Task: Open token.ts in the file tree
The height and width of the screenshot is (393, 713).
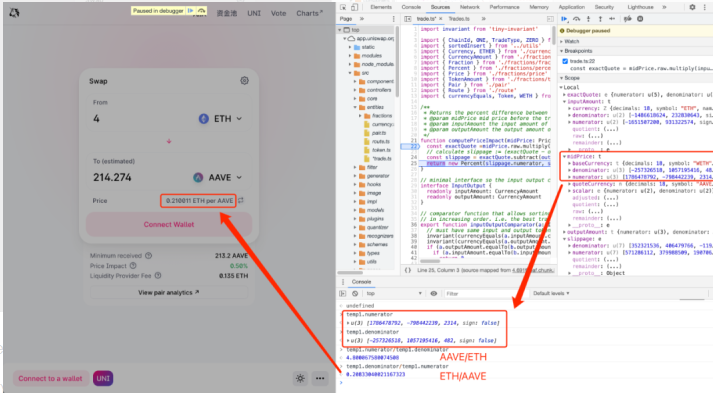Action: (381, 150)
